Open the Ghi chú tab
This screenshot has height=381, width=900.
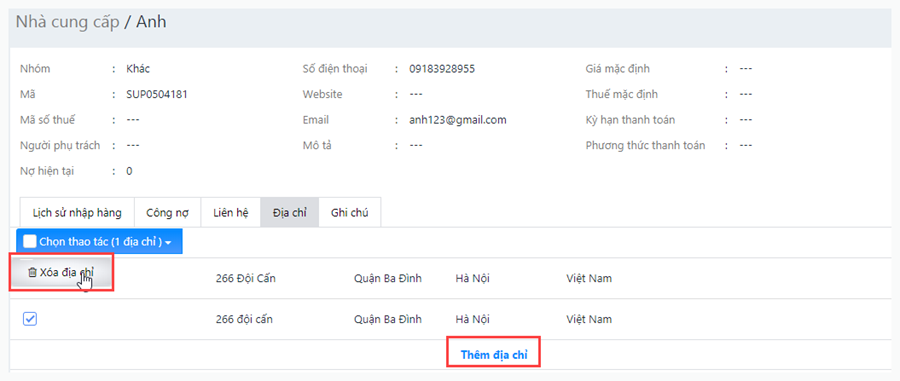(x=350, y=213)
